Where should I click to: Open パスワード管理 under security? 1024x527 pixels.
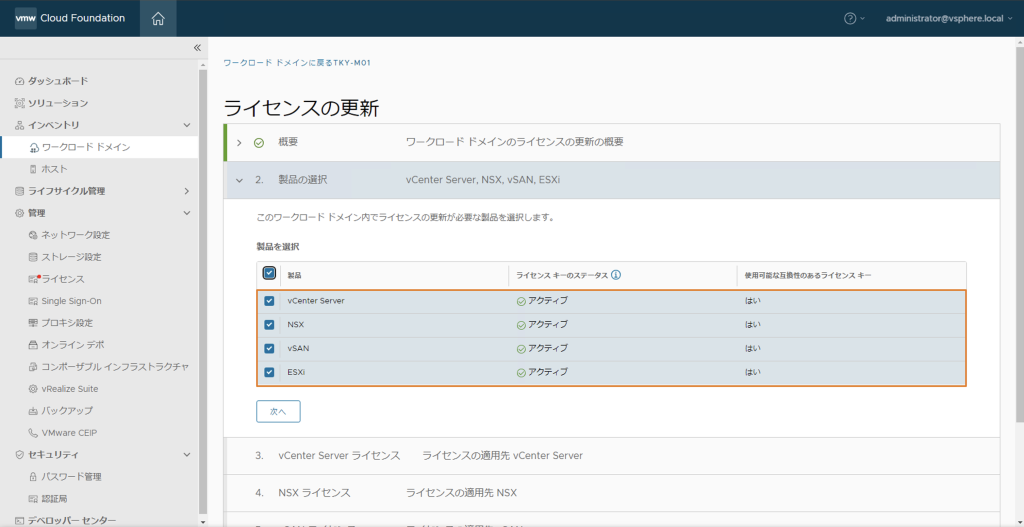(71, 477)
